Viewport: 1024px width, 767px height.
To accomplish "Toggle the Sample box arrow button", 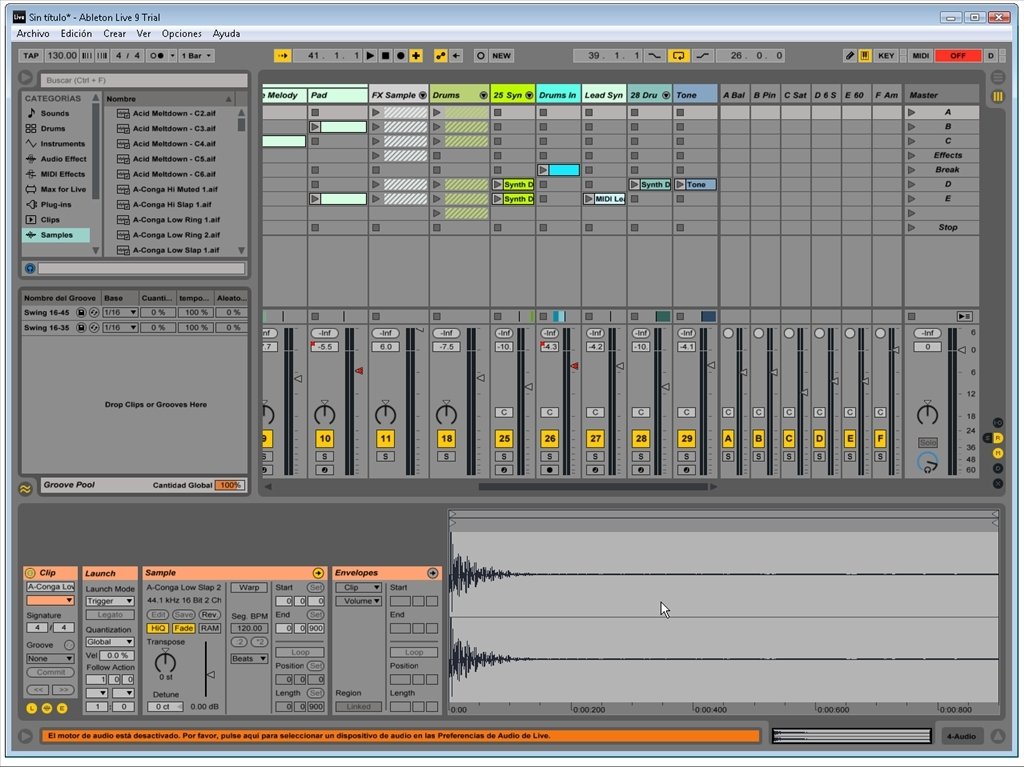I will pyautogui.click(x=318, y=573).
